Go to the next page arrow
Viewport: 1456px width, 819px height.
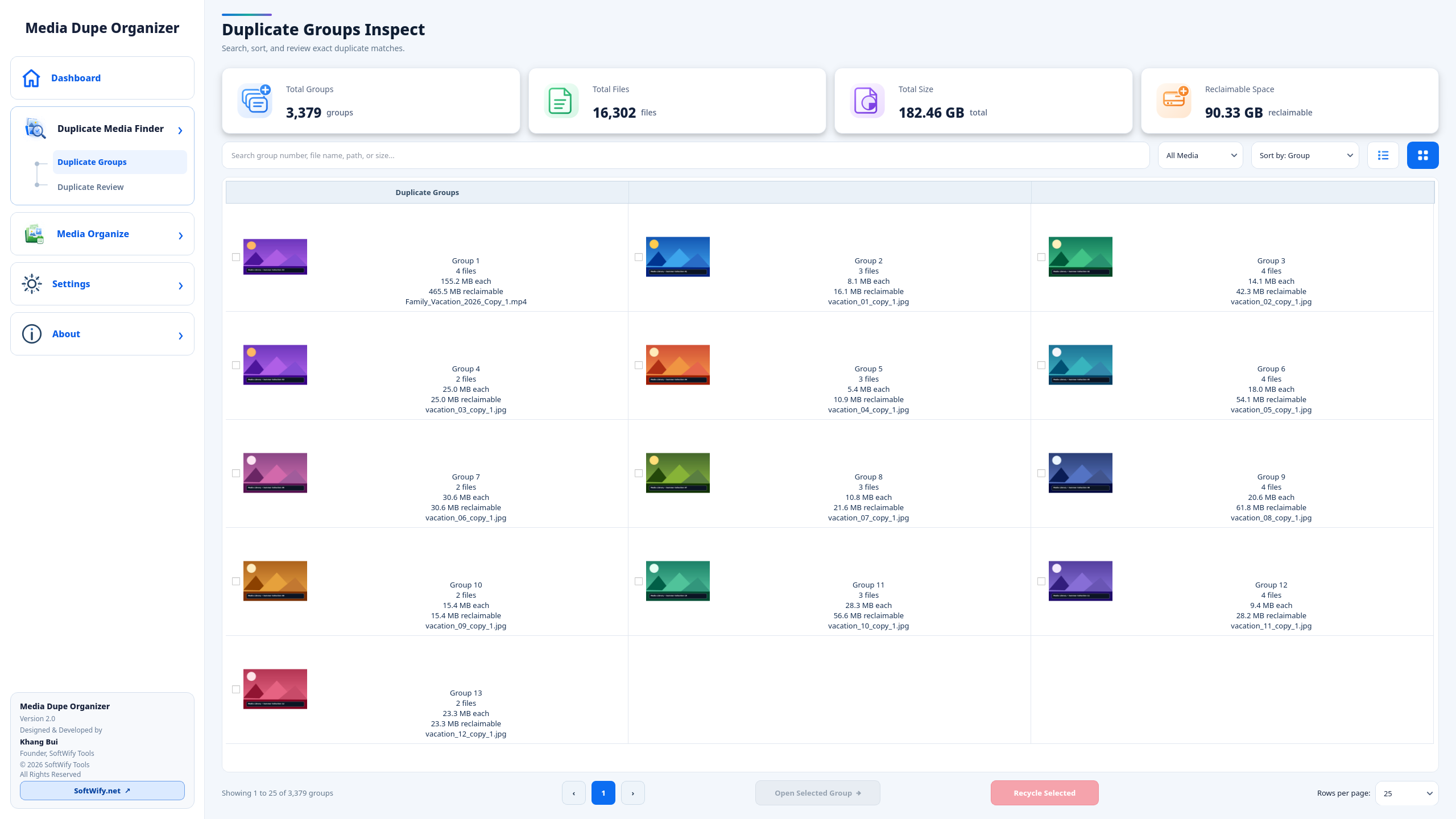[633, 793]
